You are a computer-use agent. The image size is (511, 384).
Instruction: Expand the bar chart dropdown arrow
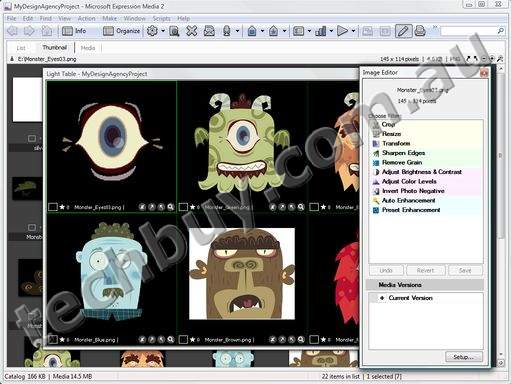[x=331, y=31]
